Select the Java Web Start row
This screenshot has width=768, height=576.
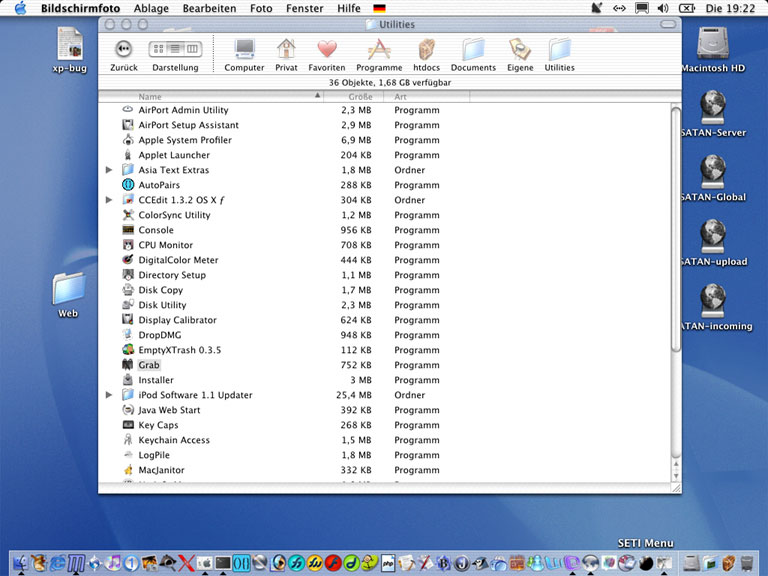tap(384, 410)
